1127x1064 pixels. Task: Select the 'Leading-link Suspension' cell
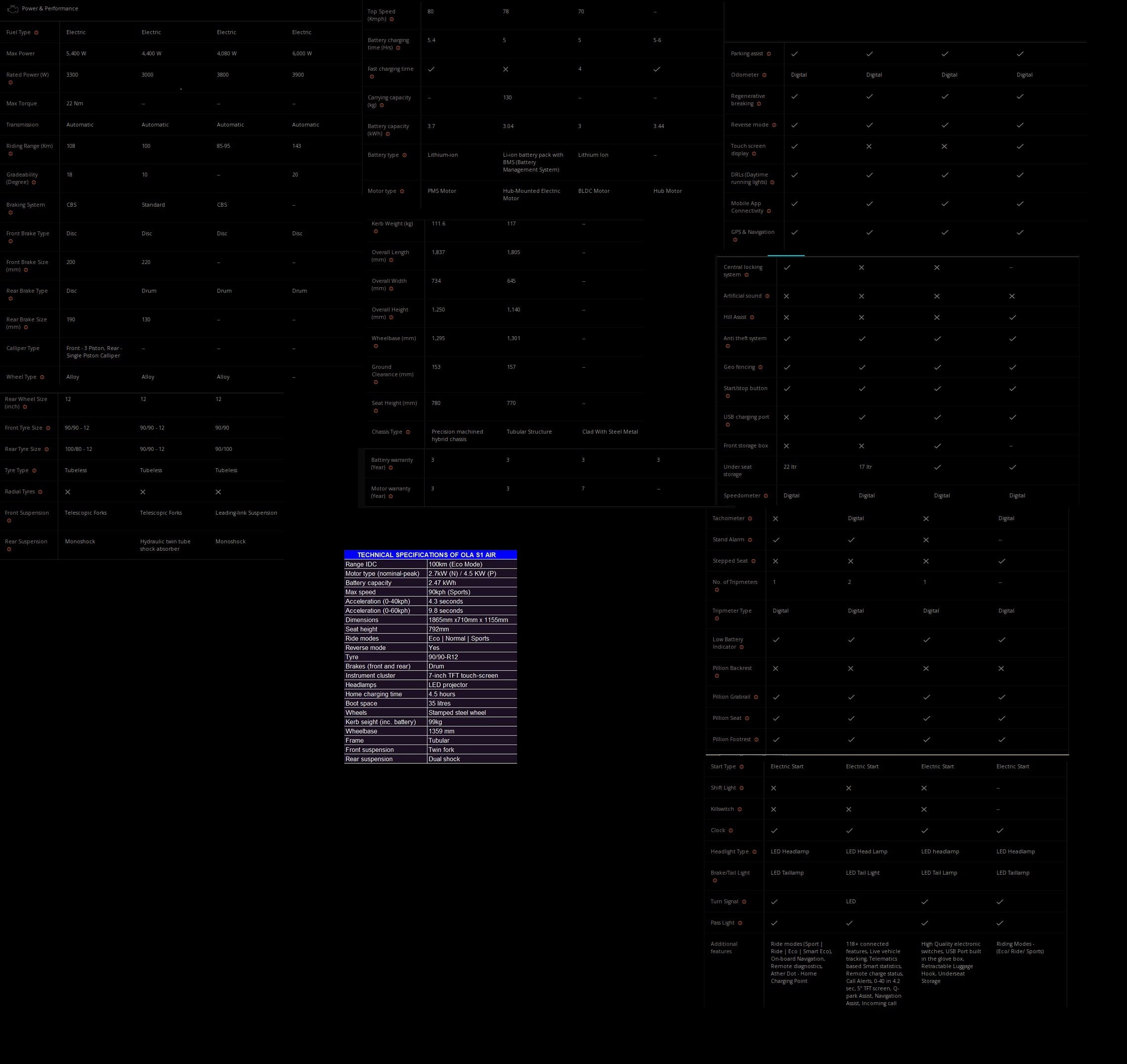246,513
